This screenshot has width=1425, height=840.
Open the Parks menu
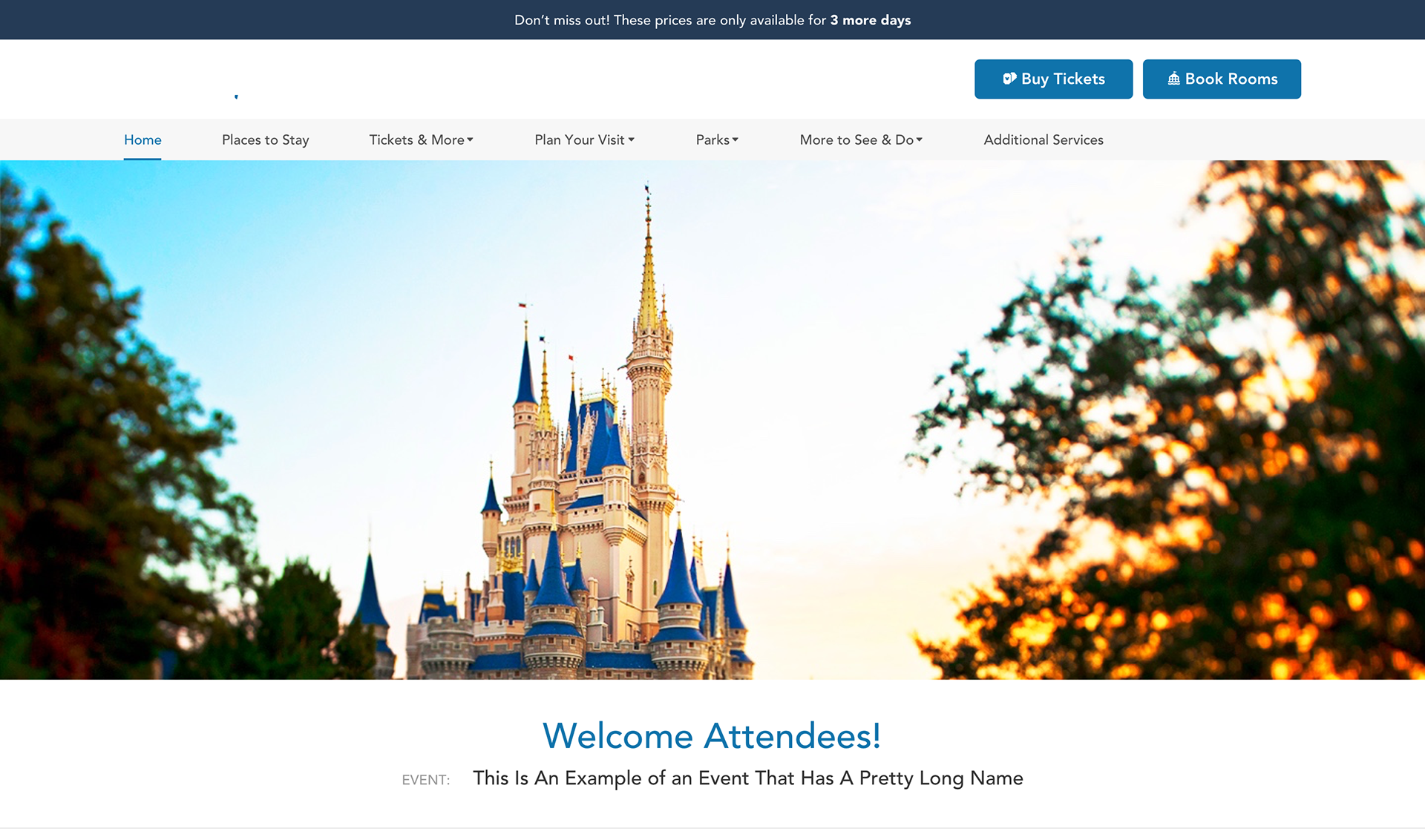pos(717,140)
